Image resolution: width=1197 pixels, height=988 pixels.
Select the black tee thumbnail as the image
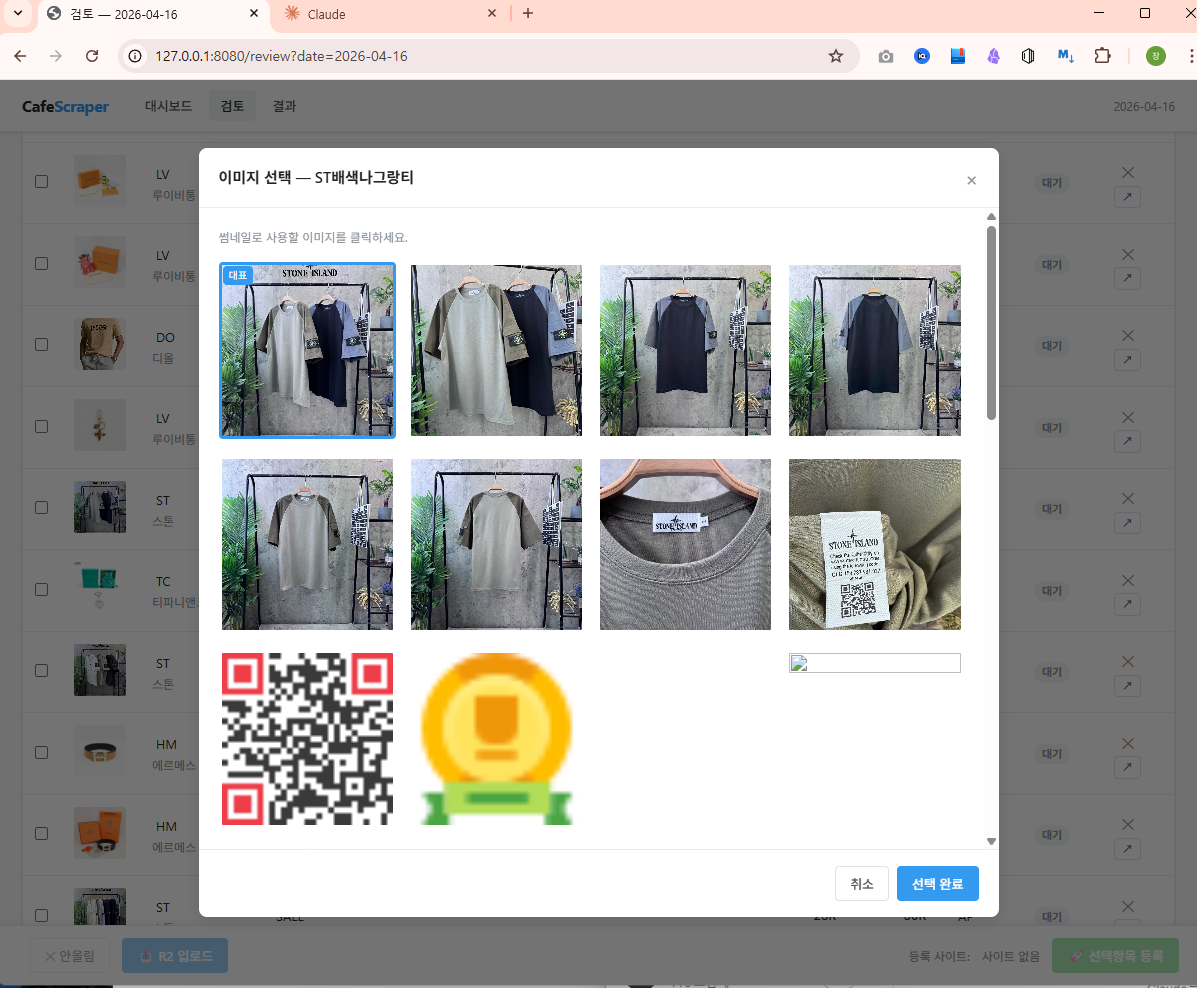[x=685, y=350]
